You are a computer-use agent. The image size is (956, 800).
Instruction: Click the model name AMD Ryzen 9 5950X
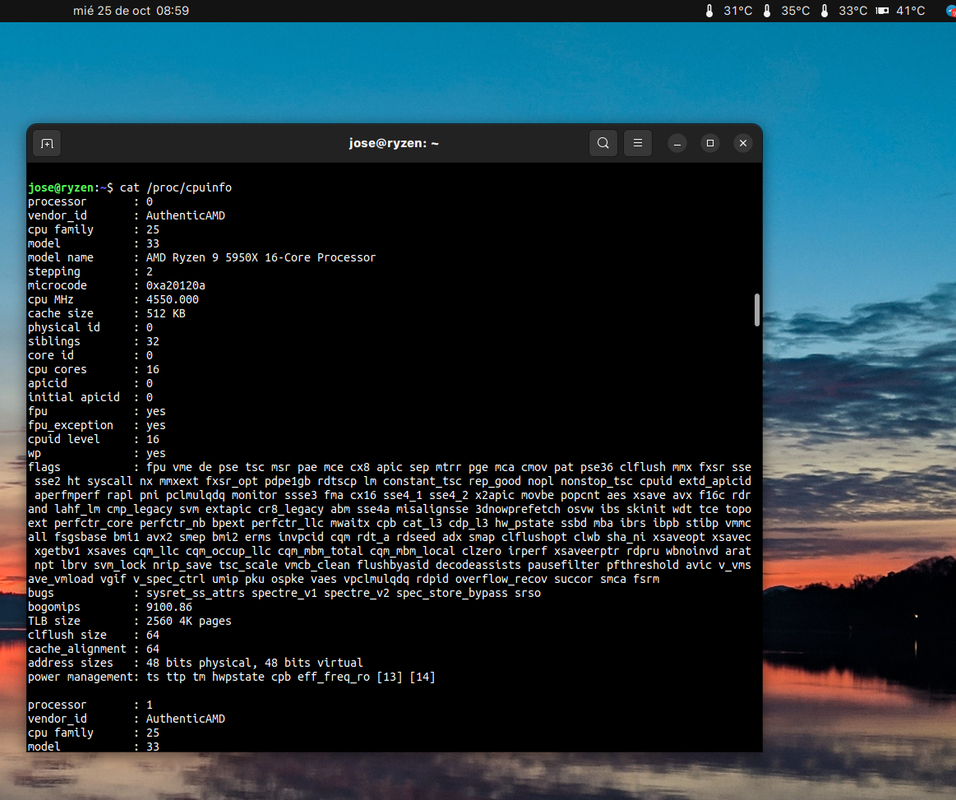point(261,258)
